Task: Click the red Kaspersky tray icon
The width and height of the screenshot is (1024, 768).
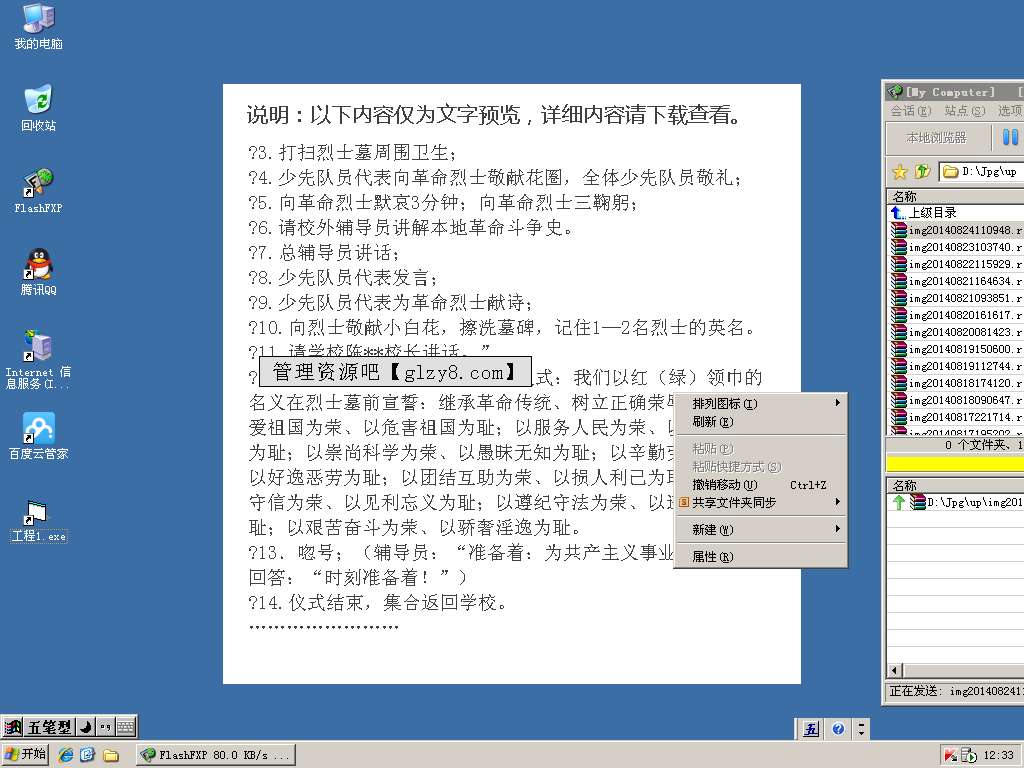Action: [x=950, y=756]
